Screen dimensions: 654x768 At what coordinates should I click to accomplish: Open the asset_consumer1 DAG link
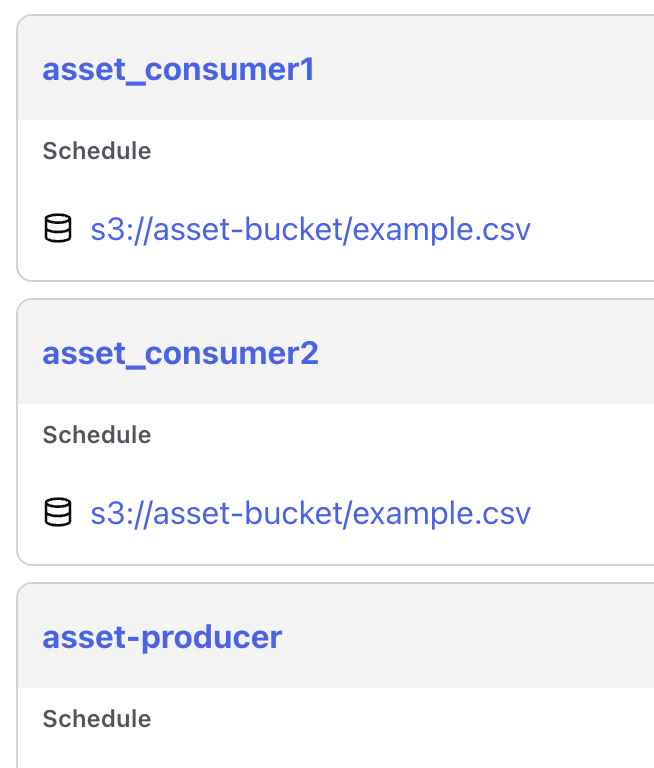[x=178, y=70]
